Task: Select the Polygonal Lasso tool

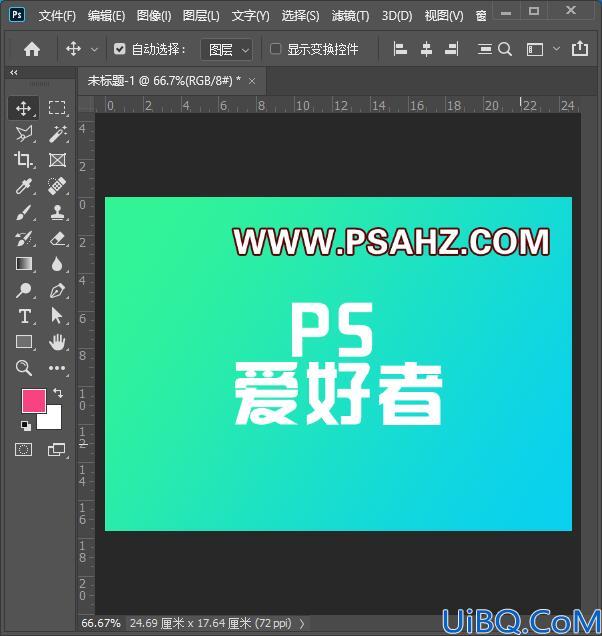Action: (24, 134)
